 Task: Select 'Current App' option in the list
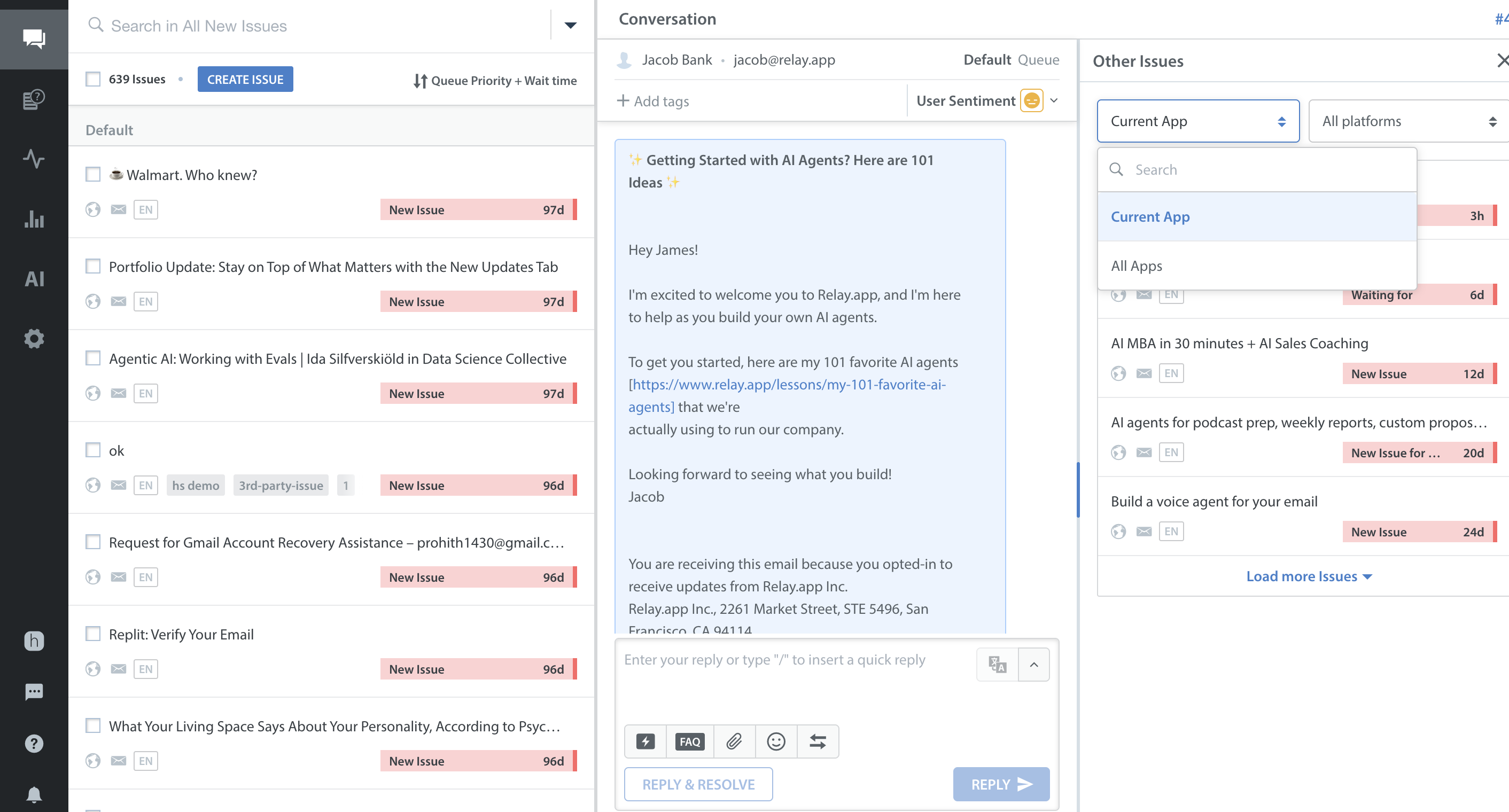(1150, 216)
